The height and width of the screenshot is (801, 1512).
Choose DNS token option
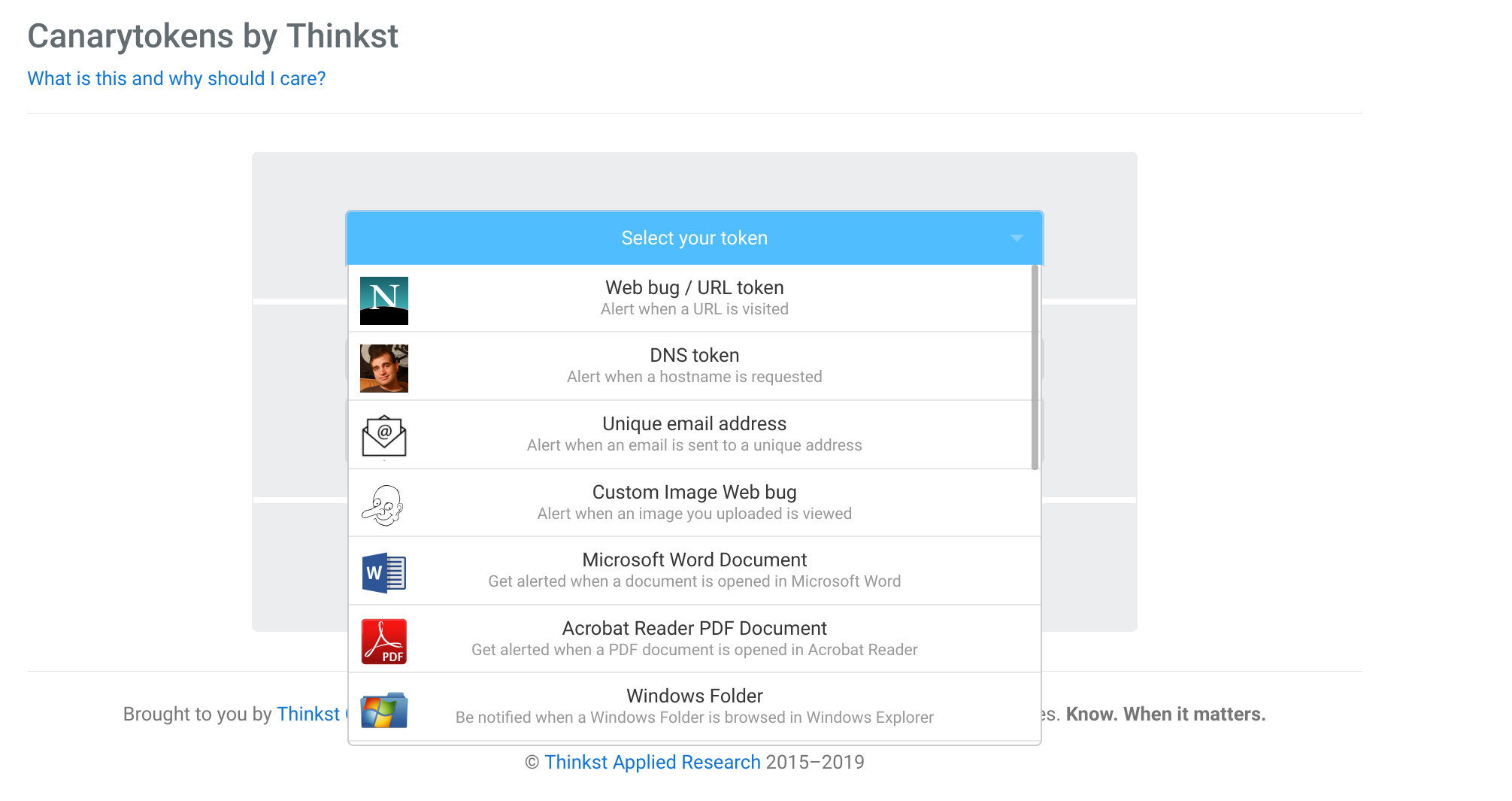(x=694, y=366)
